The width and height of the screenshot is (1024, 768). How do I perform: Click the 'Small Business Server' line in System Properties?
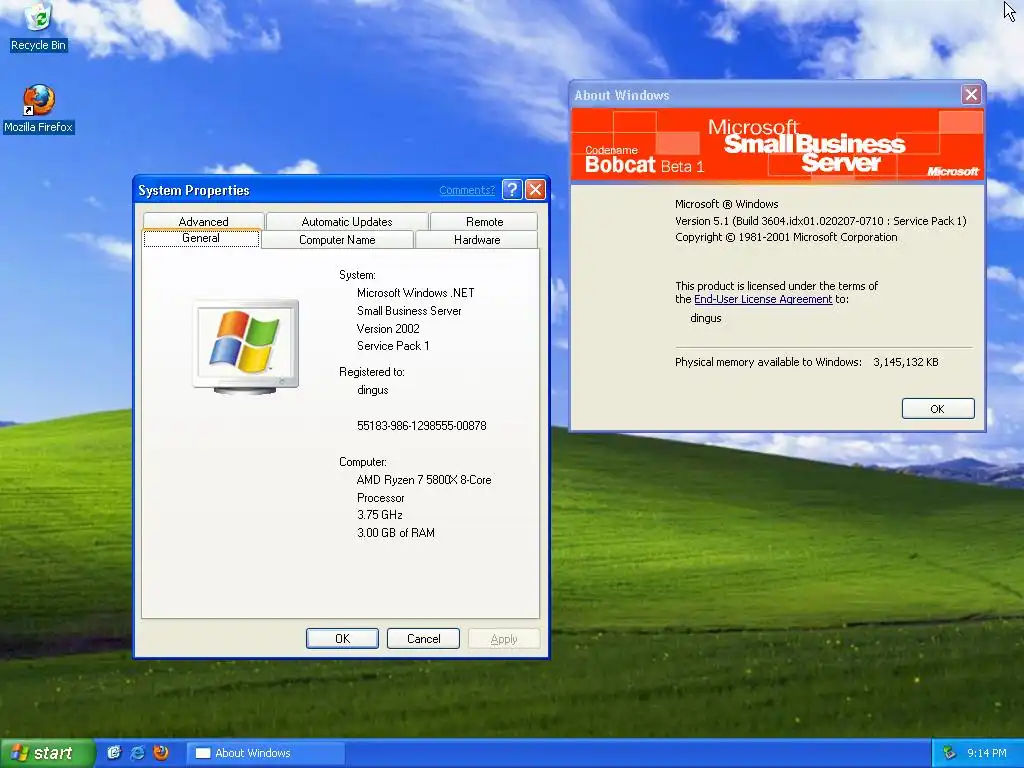point(409,311)
